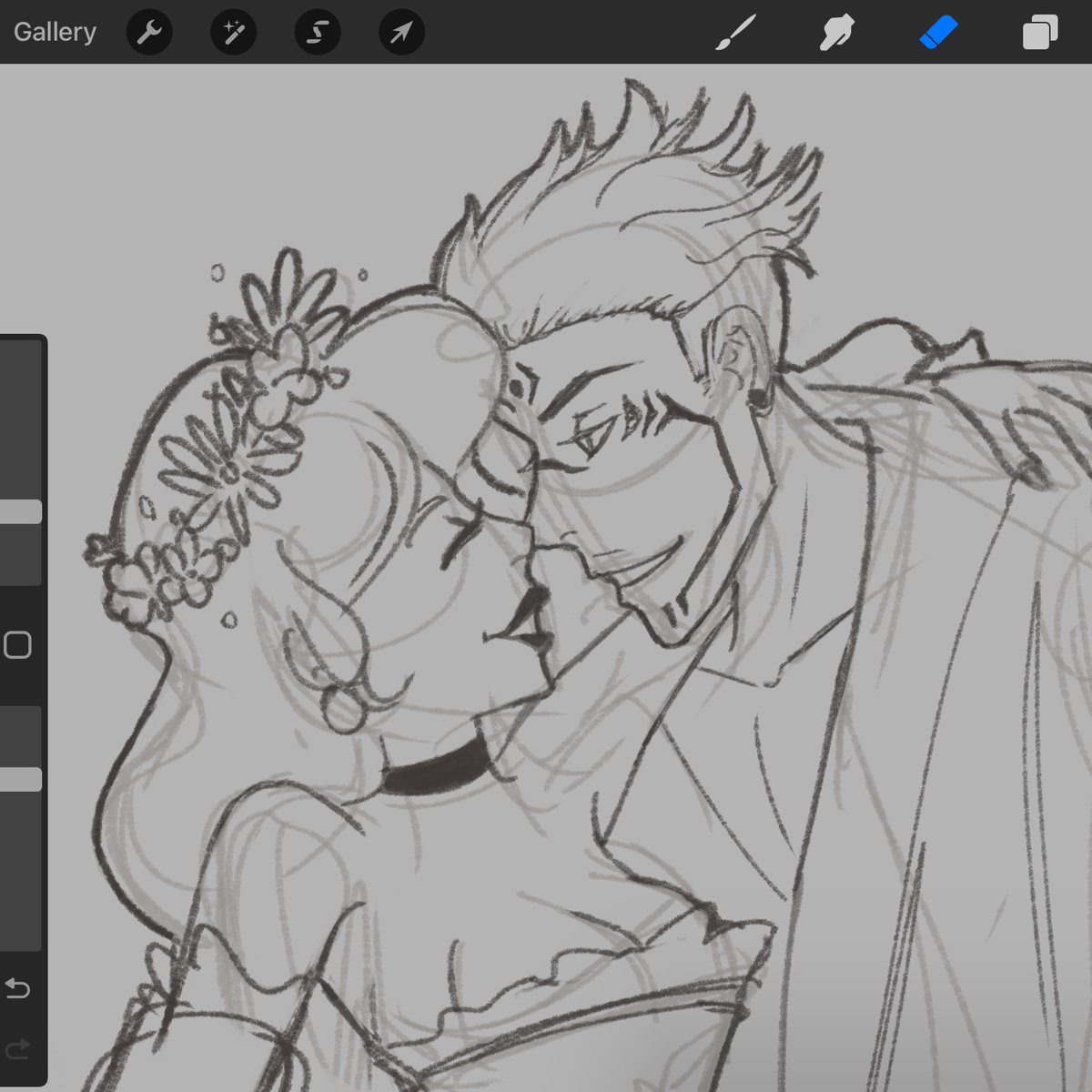Viewport: 1092px width, 1092px height.
Task: Open the smudge brush library
Action: coord(835,31)
